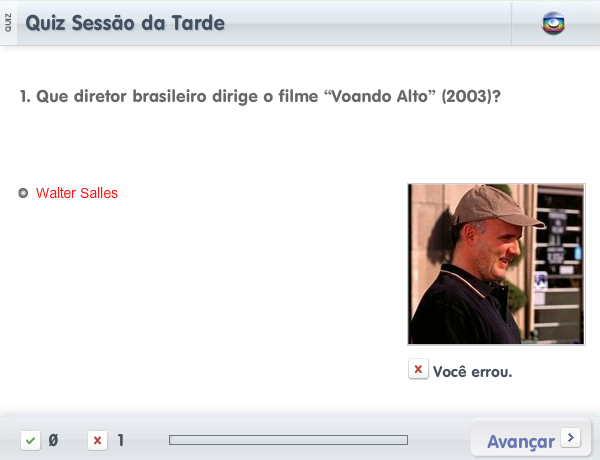Viewport: 600px width, 460px height.
Task: Open the photo of man wearing cap
Action: coord(496,264)
